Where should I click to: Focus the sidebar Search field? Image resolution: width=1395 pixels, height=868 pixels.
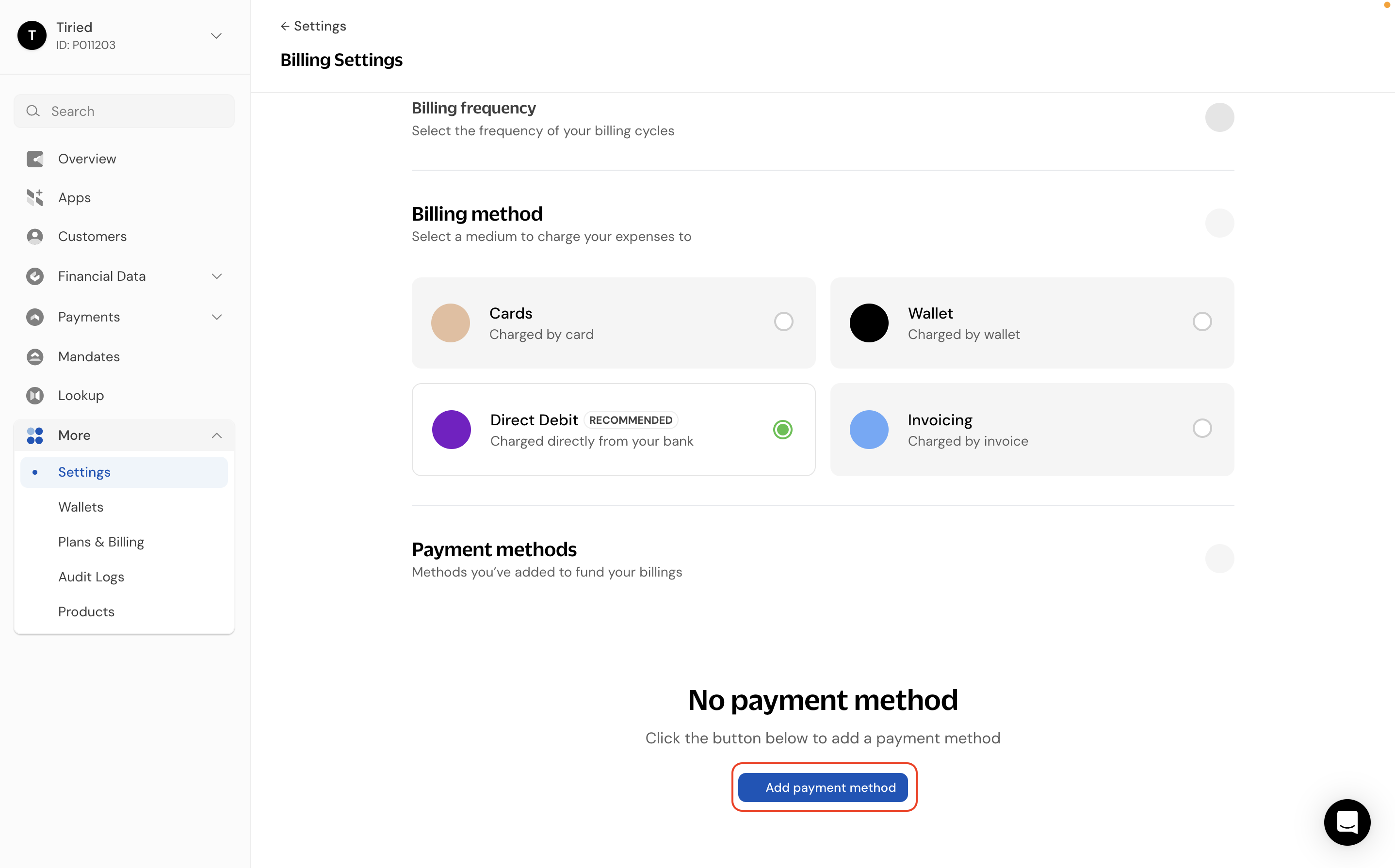pos(124,111)
